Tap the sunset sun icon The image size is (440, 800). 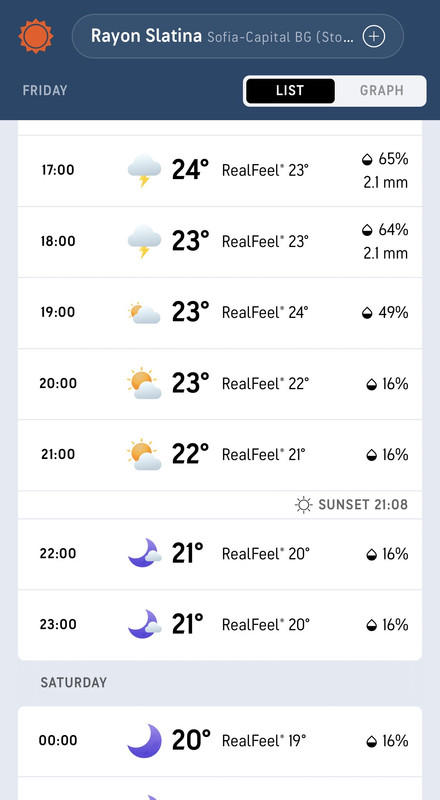pyautogui.click(x=303, y=505)
